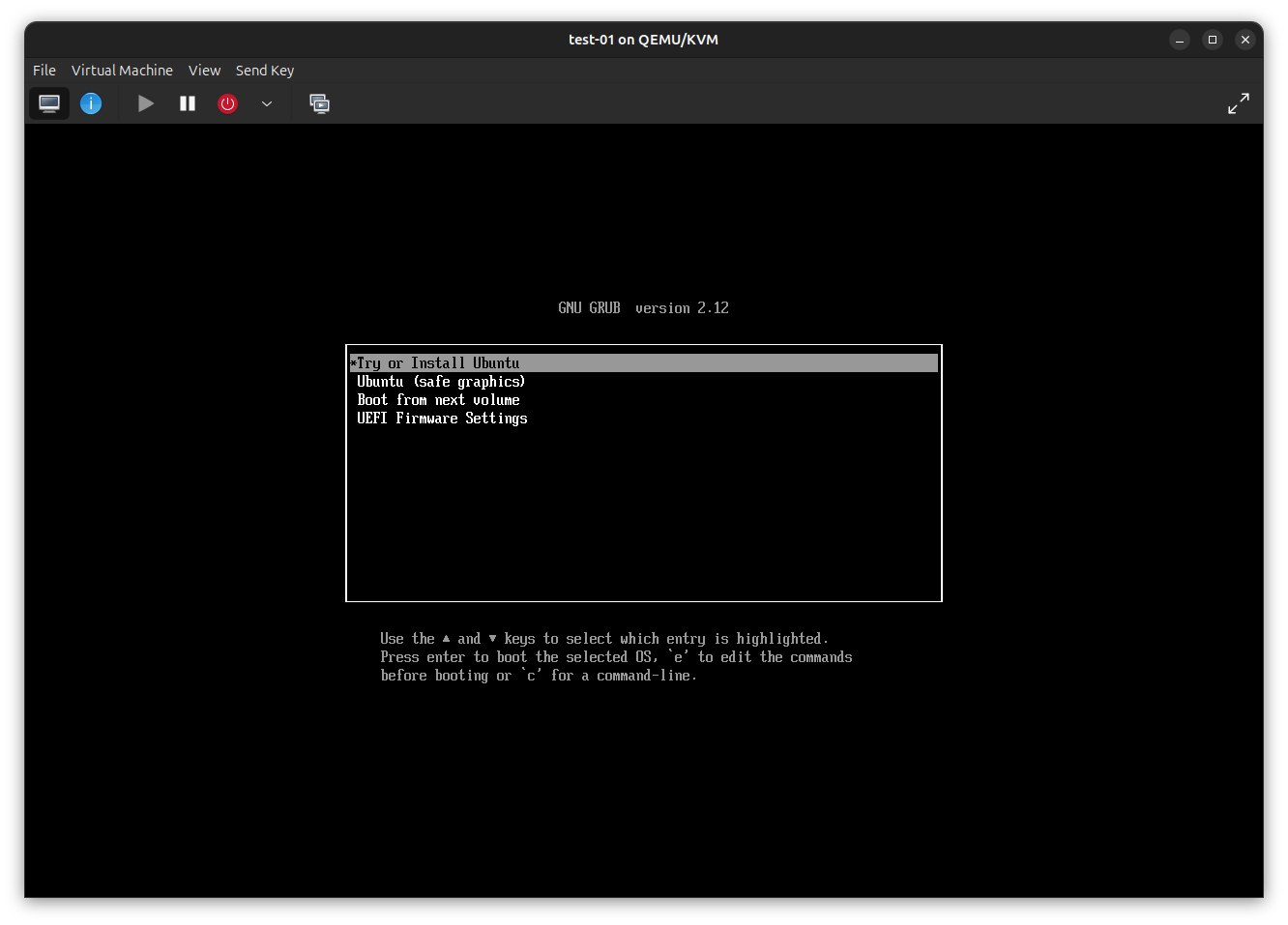Select 'UEFI Firmware Settings' in GRUB
This screenshot has width=1288, height=925.
(442, 419)
